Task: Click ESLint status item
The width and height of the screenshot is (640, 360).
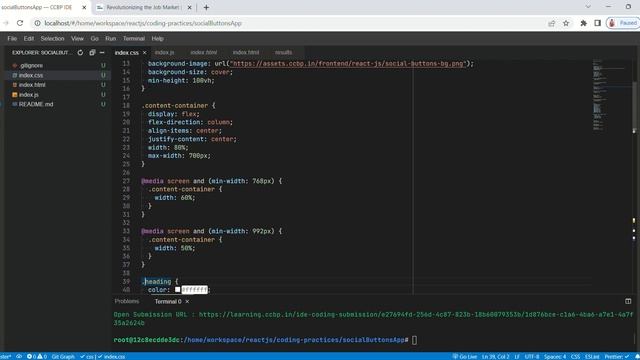Action: point(592,357)
